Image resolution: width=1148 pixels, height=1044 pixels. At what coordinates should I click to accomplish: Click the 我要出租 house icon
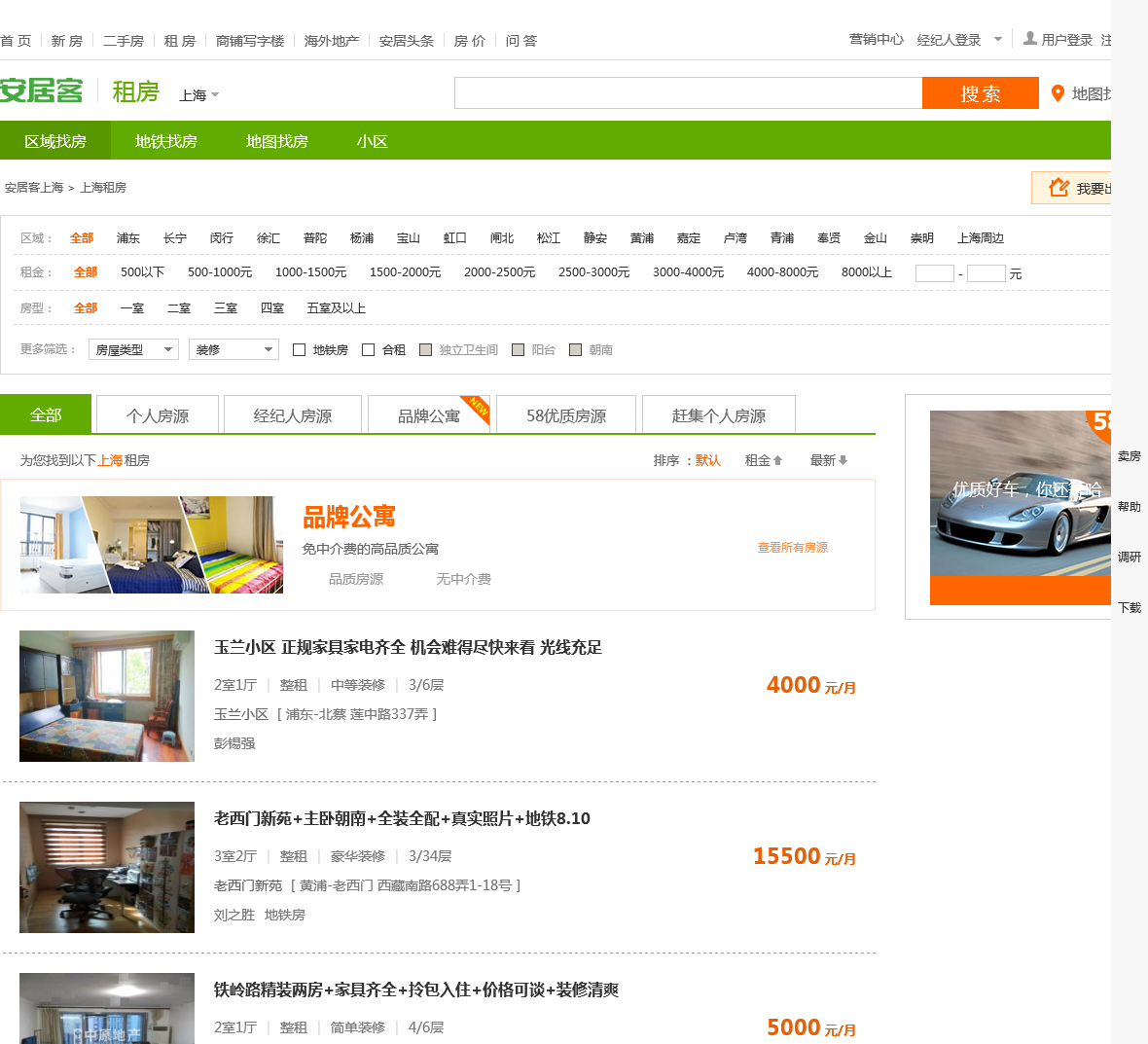[x=1058, y=188]
